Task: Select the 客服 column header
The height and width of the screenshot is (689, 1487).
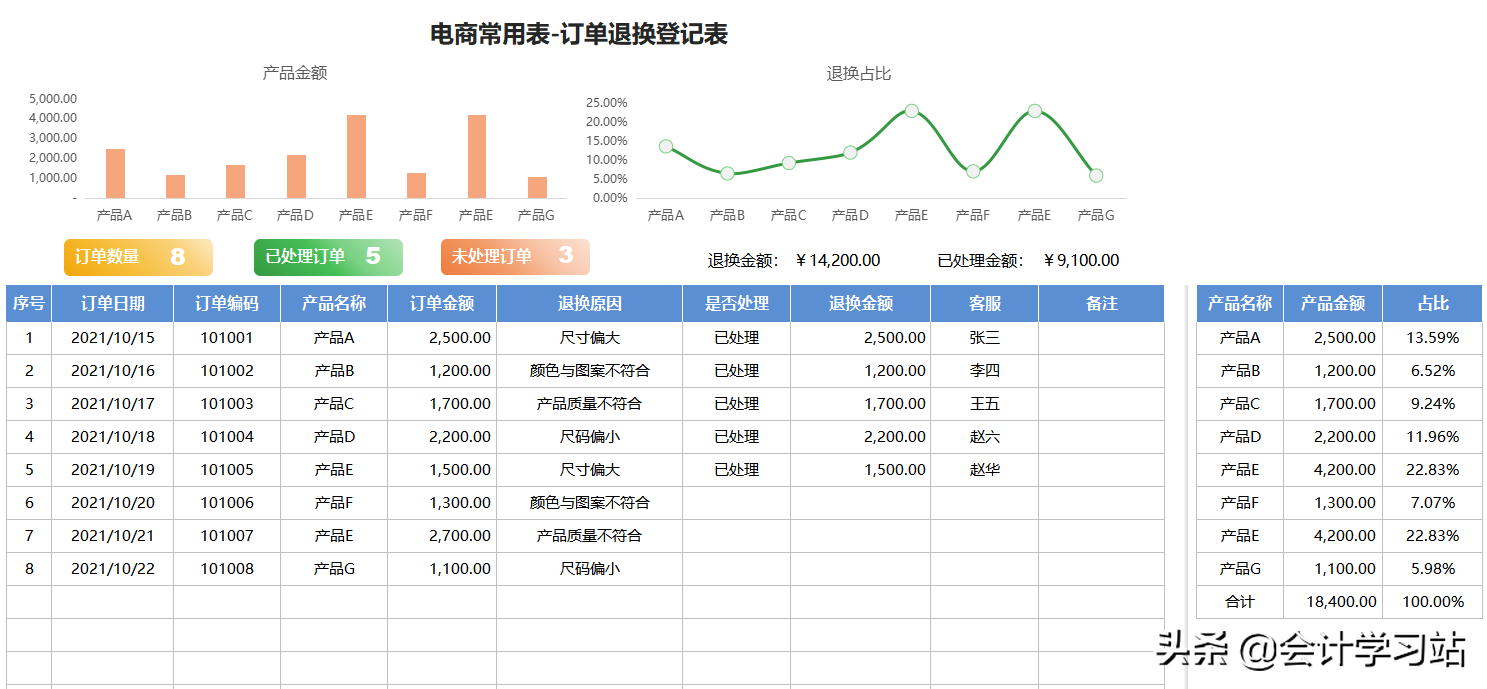Action: (x=985, y=303)
